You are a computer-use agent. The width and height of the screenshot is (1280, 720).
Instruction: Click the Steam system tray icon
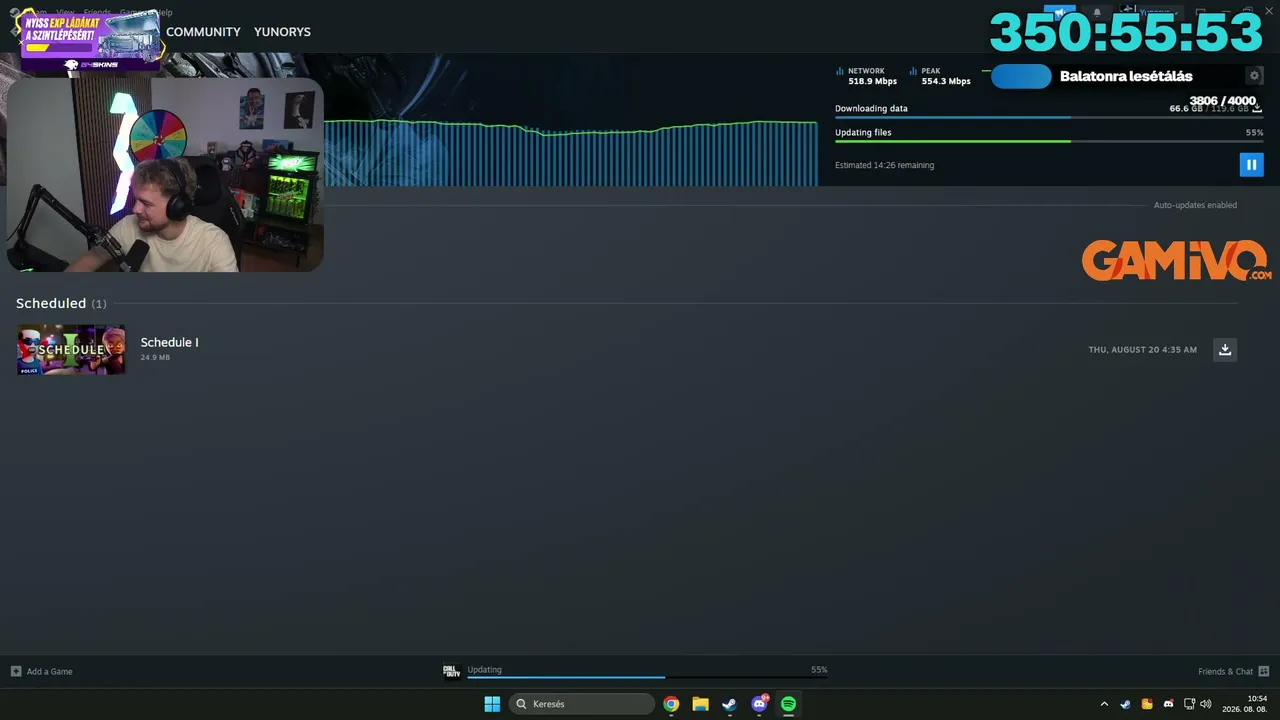[1125, 704]
